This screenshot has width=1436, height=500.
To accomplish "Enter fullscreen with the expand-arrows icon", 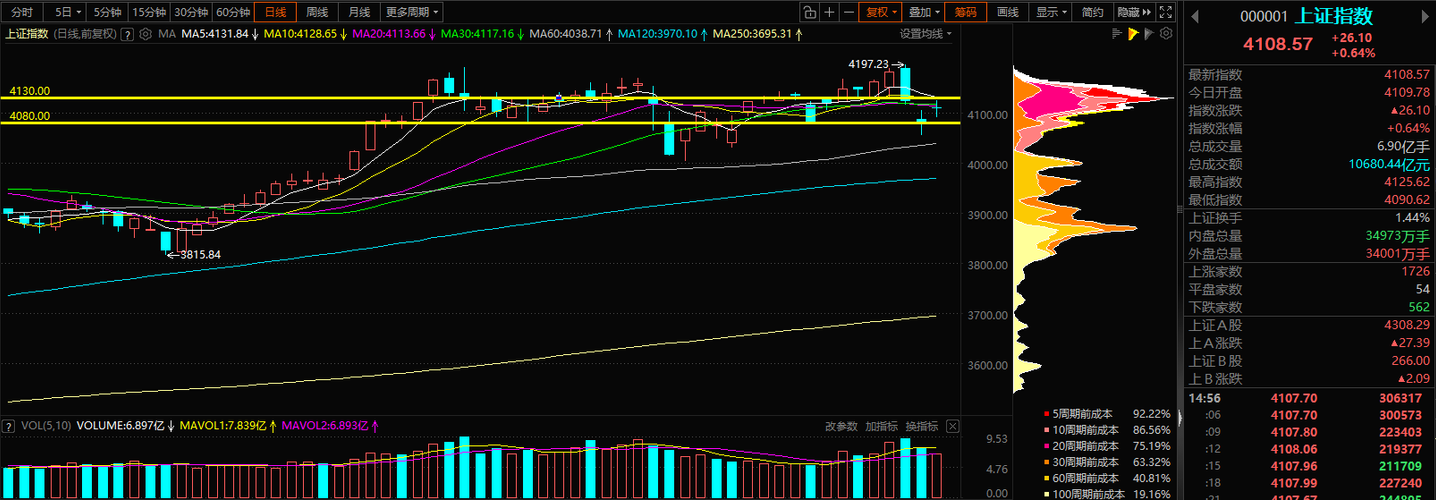I will coord(1165,12).
